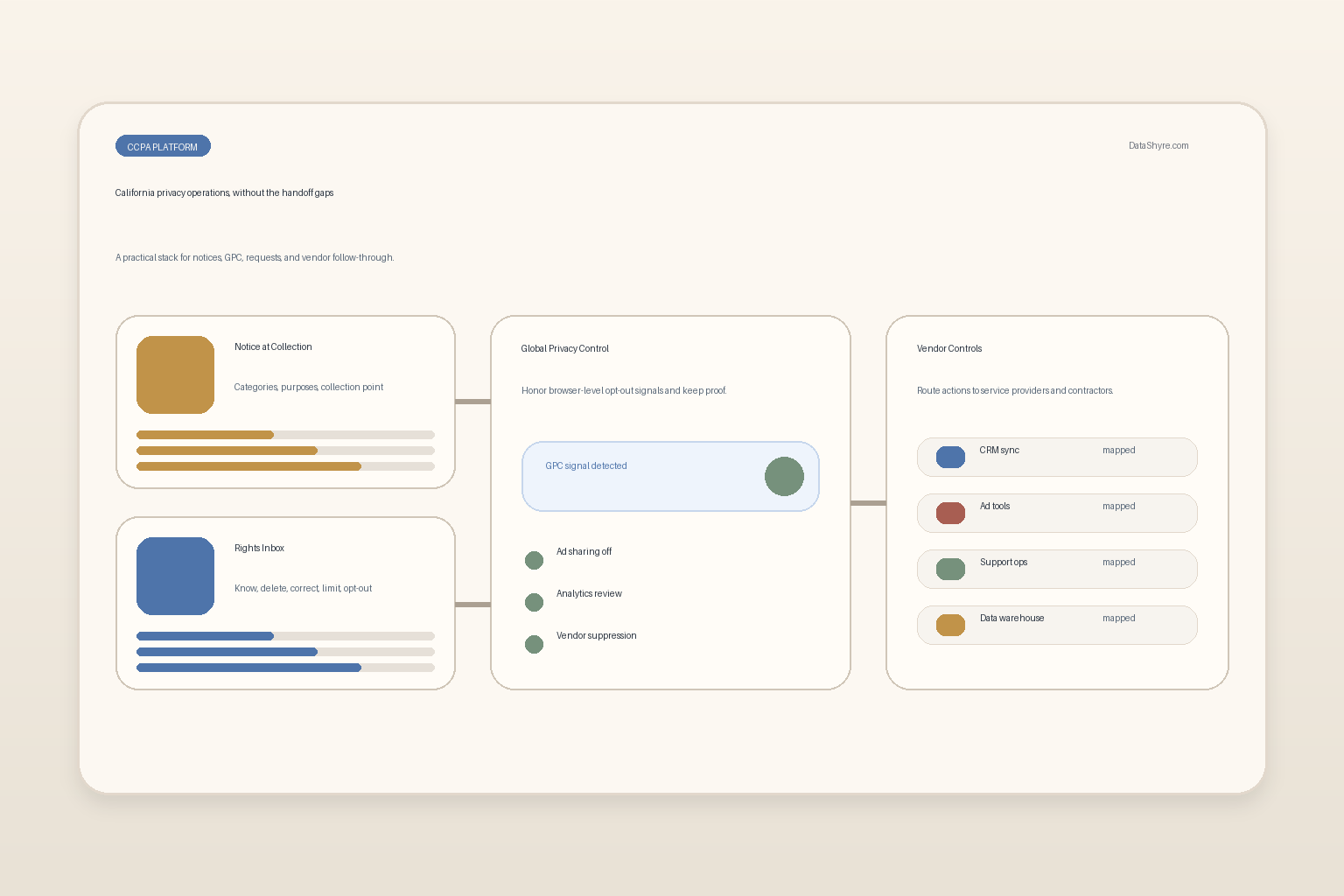This screenshot has height=896, width=1344.
Task: Click the mapped status for Data warehouse
Action: pyautogui.click(x=1119, y=619)
